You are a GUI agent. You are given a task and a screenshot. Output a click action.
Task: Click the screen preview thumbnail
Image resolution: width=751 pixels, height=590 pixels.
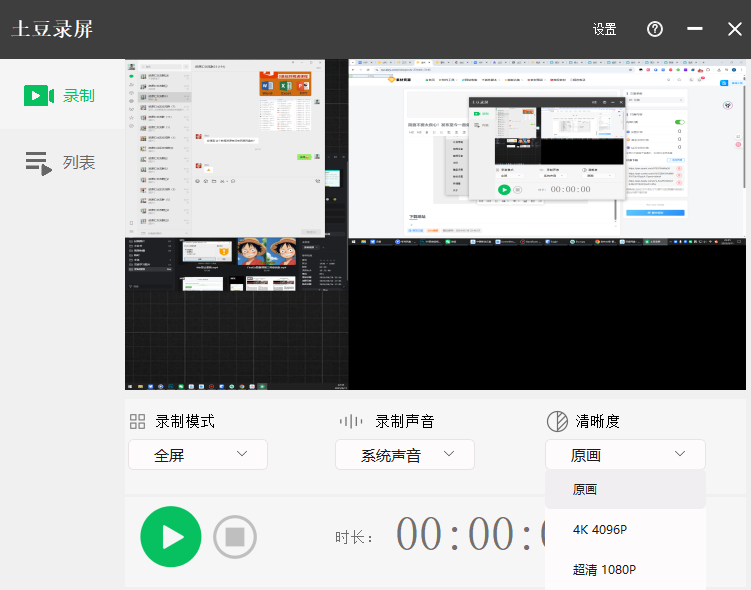click(x=435, y=224)
